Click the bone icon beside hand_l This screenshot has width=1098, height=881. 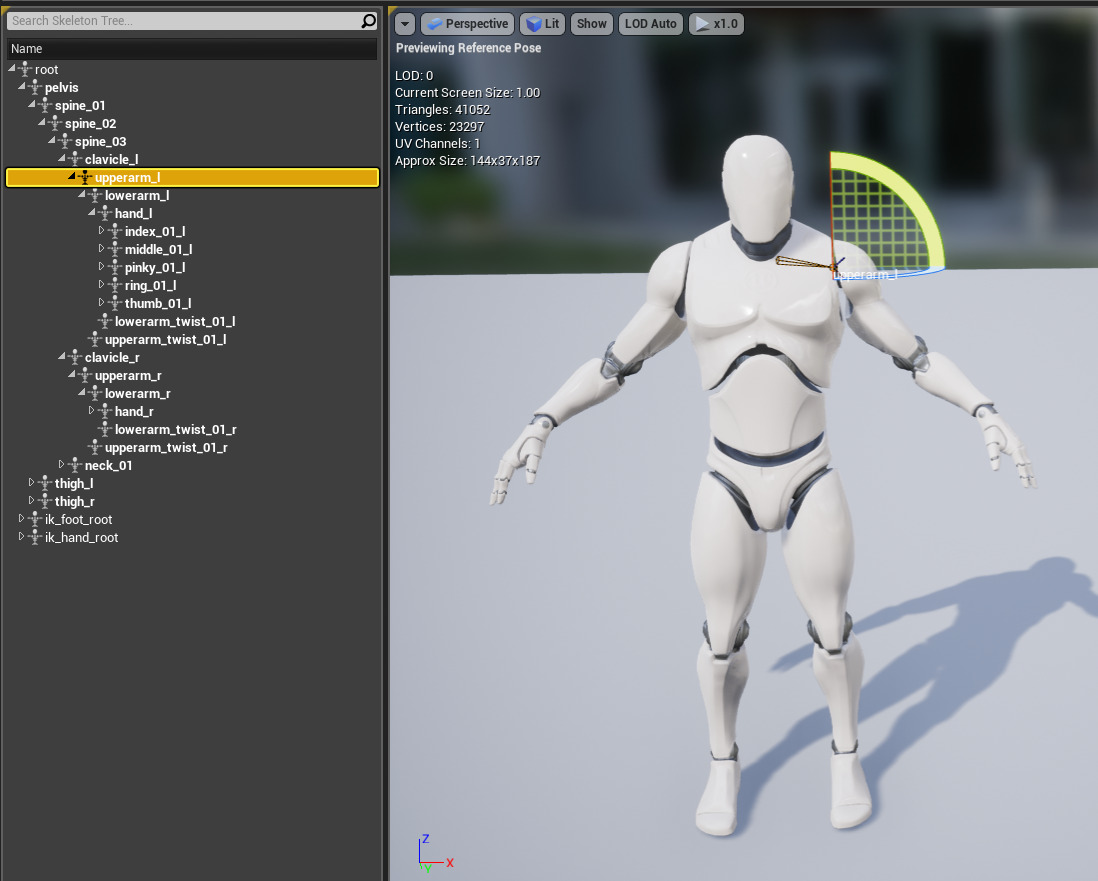coord(105,213)
